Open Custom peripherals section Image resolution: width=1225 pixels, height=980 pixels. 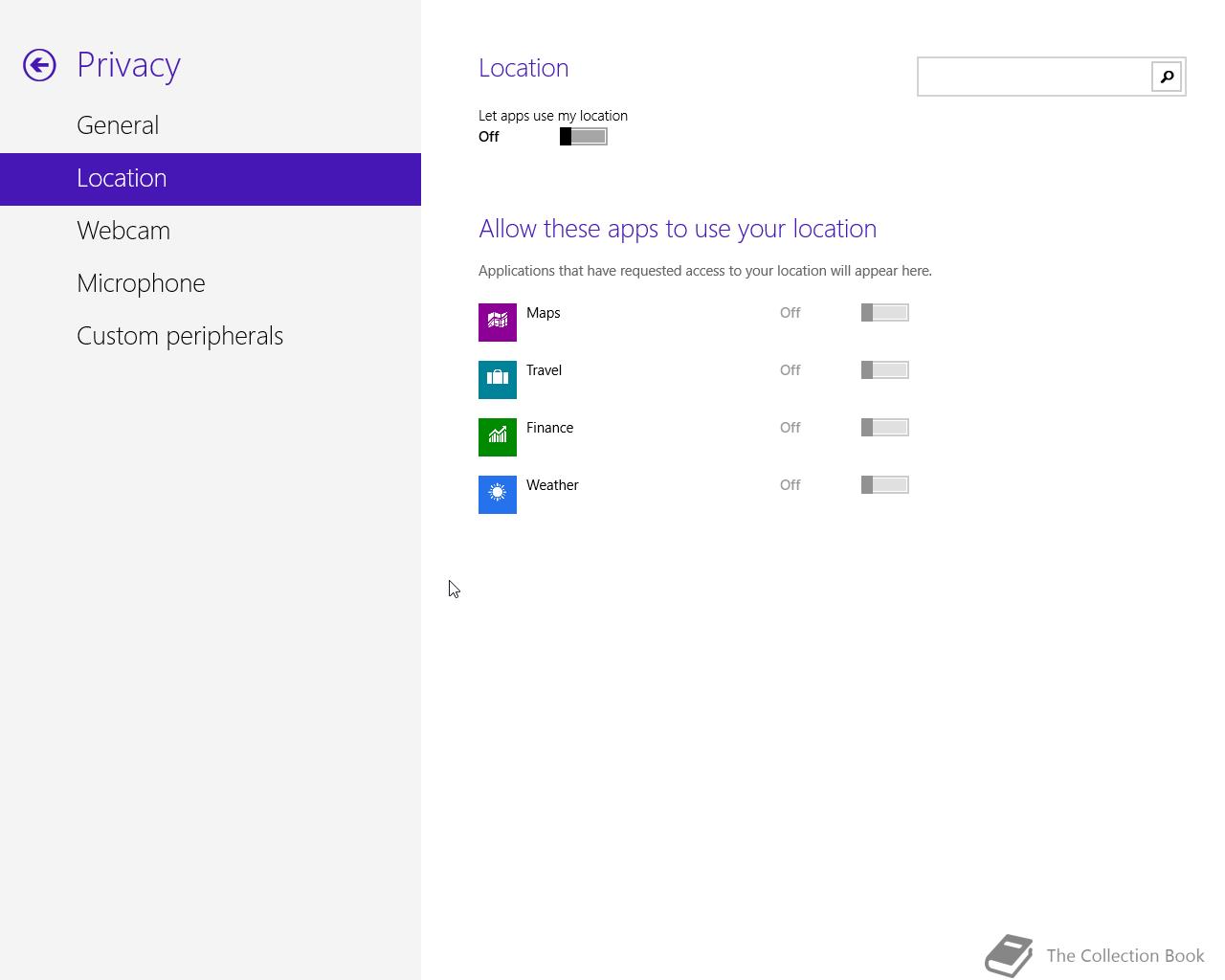(x=211, y=336)
